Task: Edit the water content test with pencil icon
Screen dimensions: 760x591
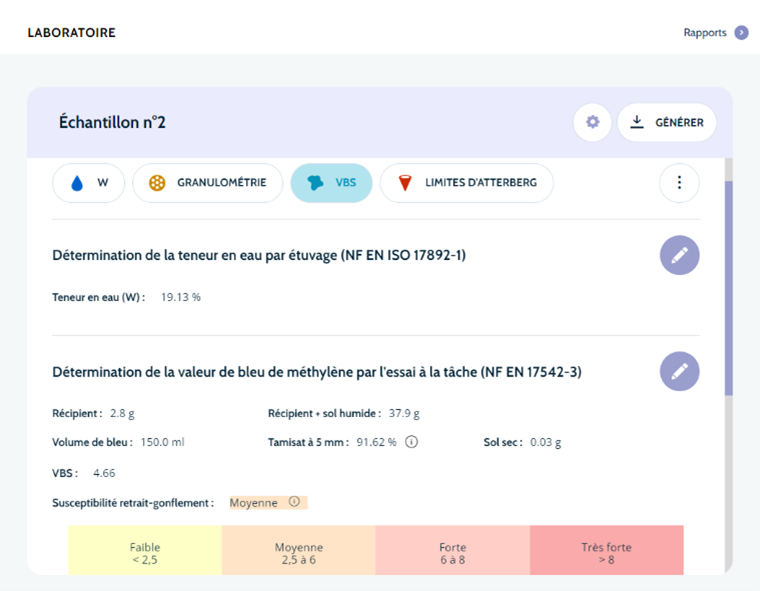Action: point(679,256)
